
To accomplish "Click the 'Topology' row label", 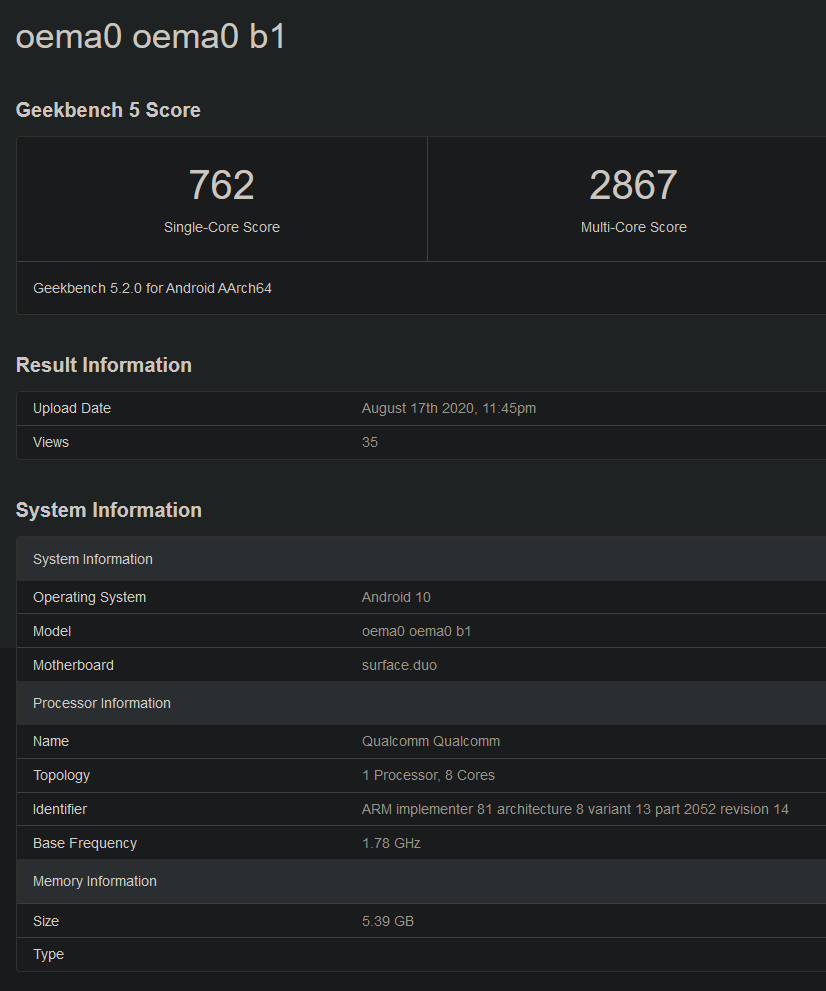I will pos(61,775).
